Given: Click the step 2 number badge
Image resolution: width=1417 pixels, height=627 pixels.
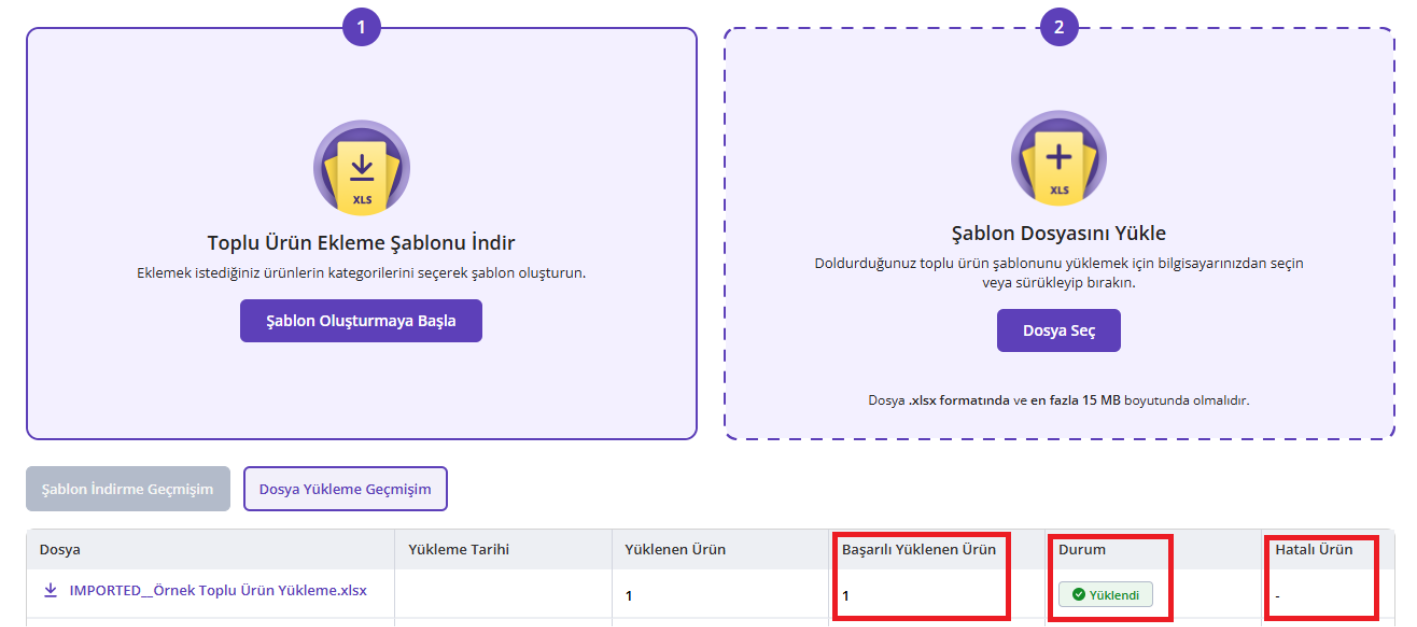Looking at the screenshot, I should pyautogui.click(x=1059, y=28).
